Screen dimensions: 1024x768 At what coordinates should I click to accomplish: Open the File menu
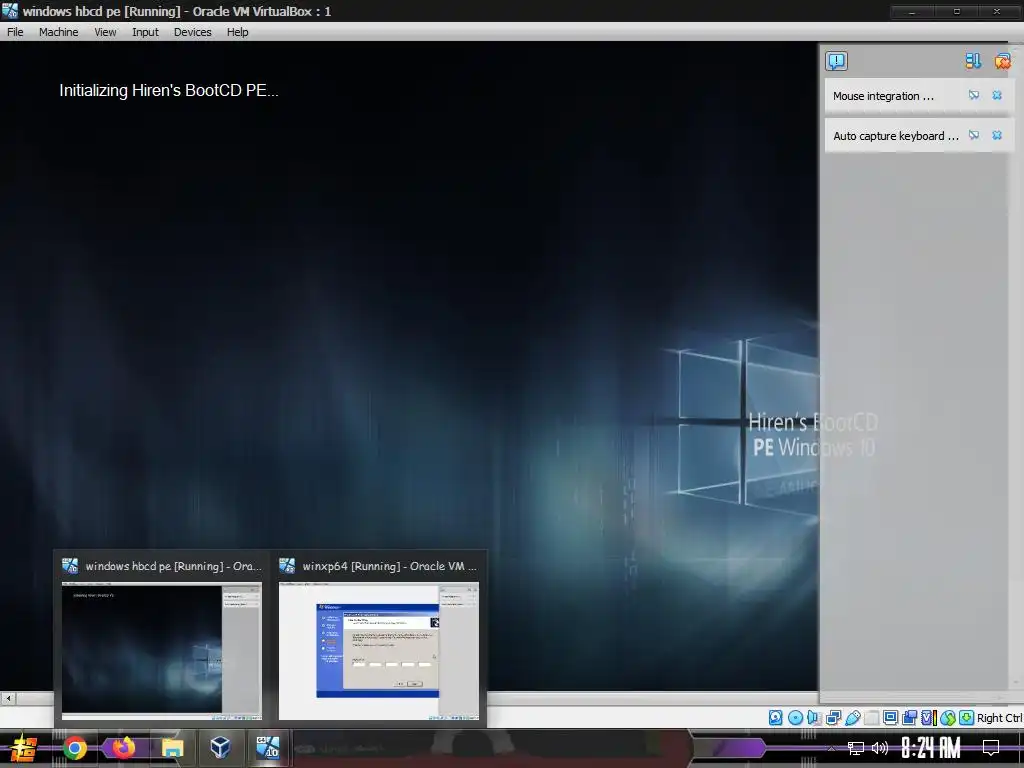(15, 32)
